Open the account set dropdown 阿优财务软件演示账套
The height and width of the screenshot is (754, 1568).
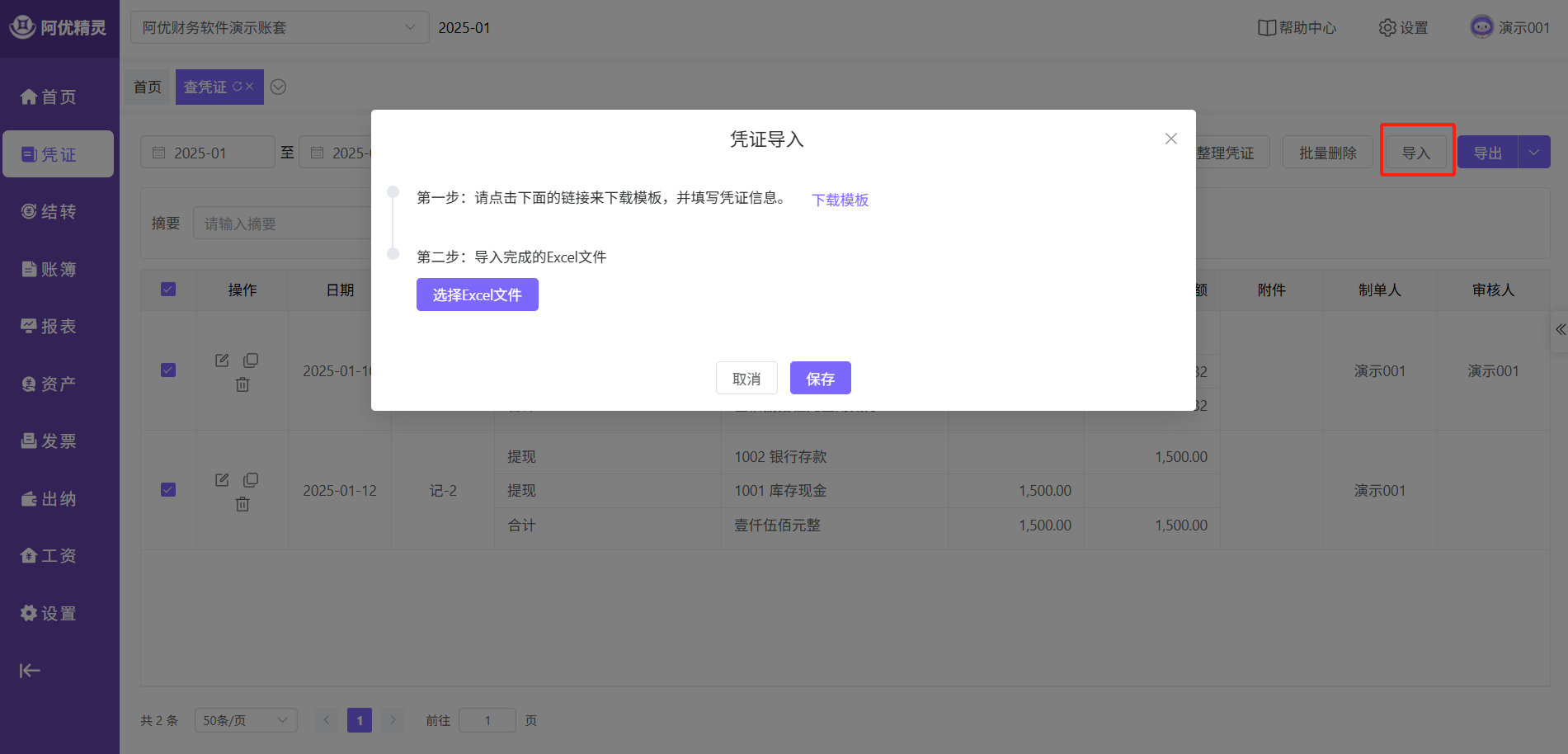pos(279,28)
